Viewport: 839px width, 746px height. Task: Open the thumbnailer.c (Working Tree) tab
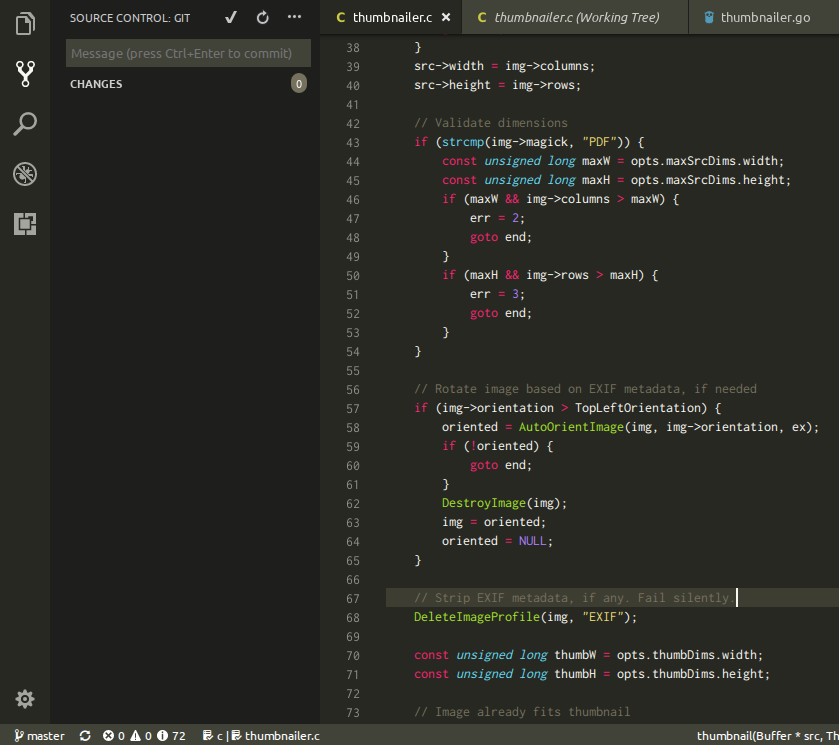click(576, 18)
